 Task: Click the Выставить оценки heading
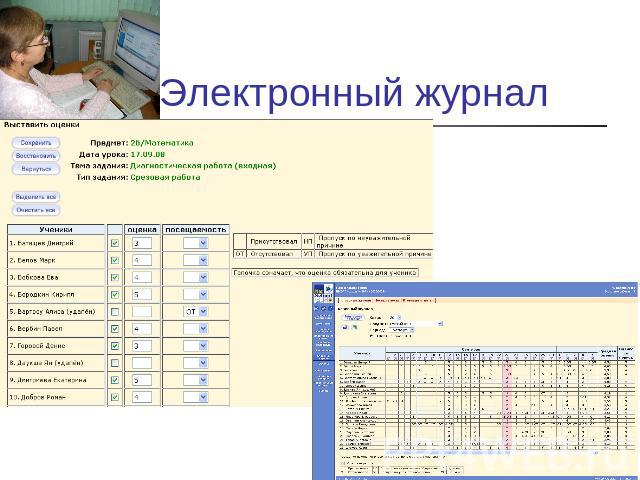coord(42,124)
